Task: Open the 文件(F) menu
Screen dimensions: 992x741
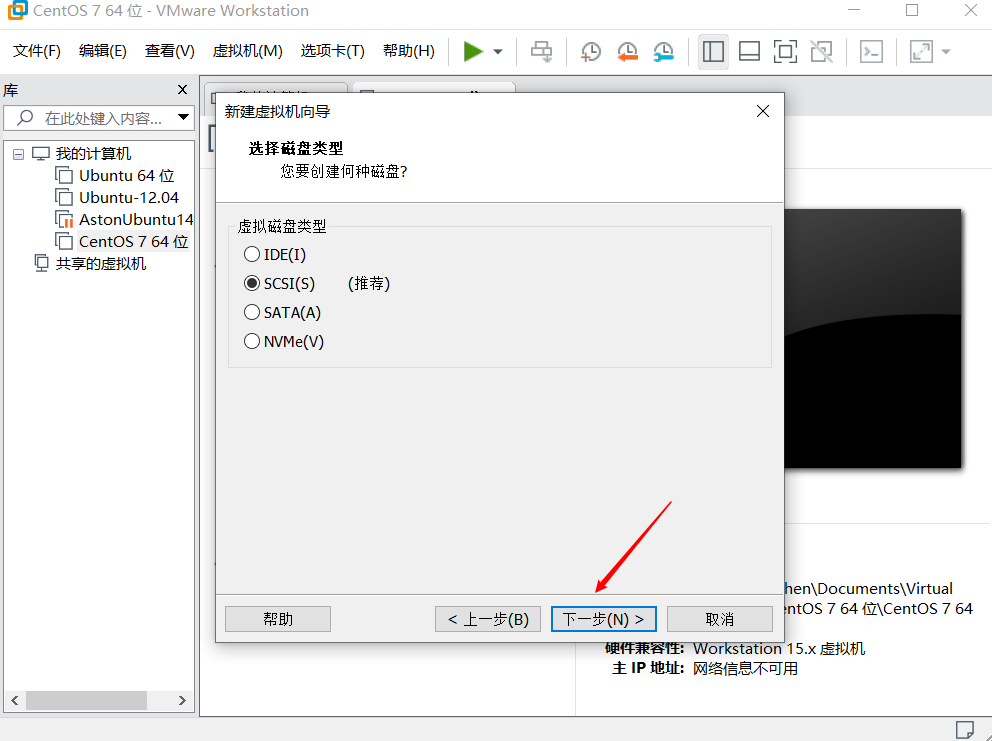Action: click(37, 51)
